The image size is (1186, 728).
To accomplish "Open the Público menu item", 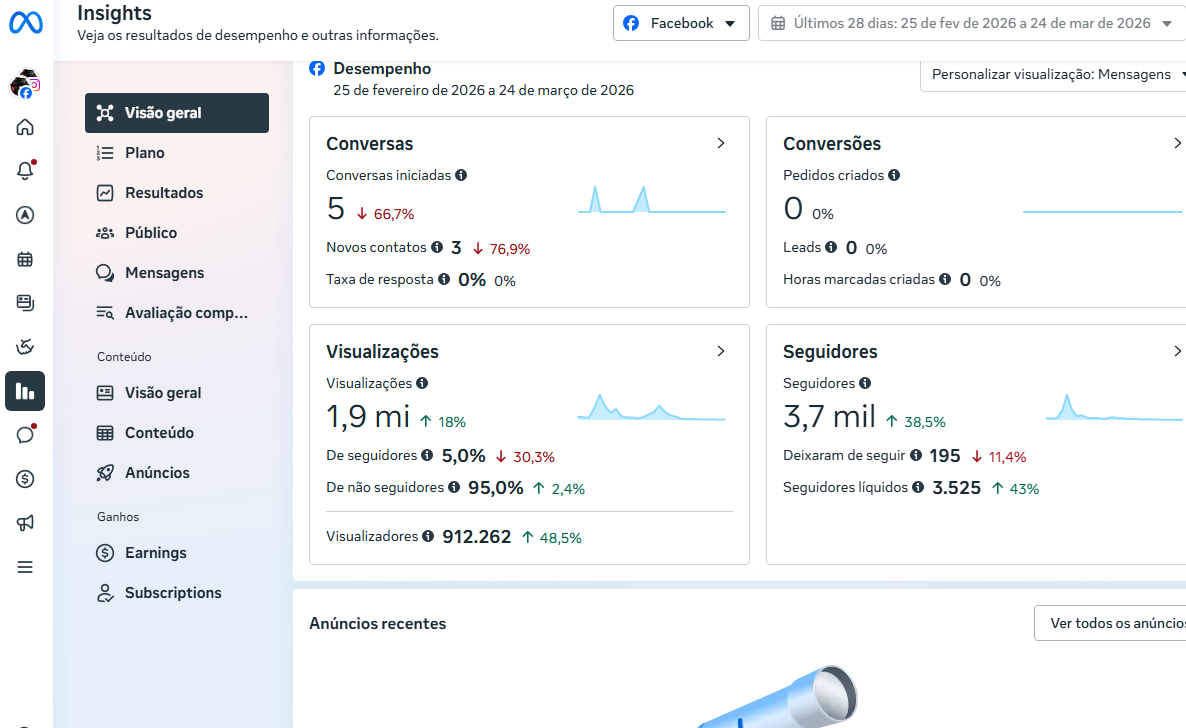I will pos(177,233).
